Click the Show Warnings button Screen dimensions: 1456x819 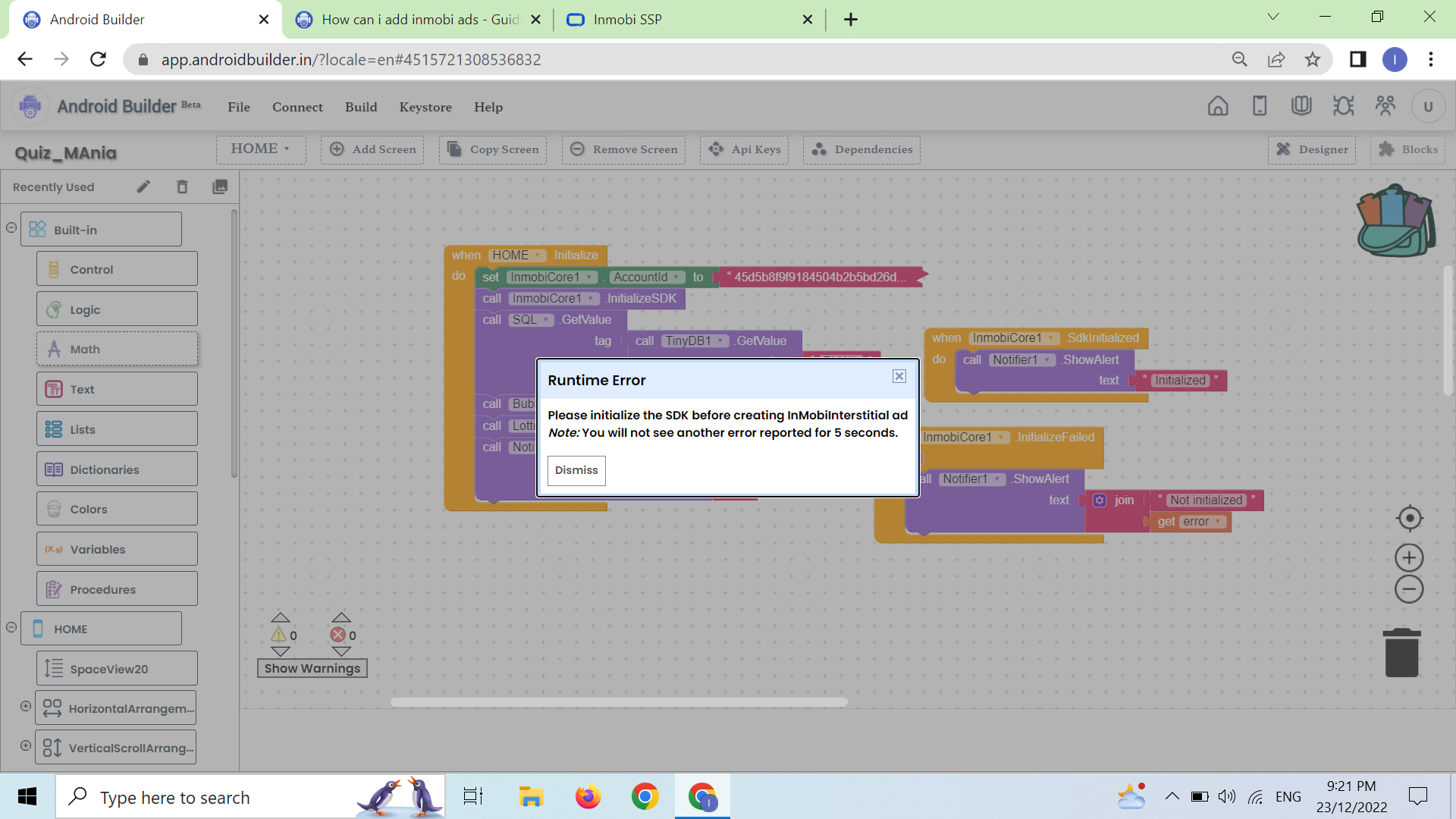click(312, 668)
